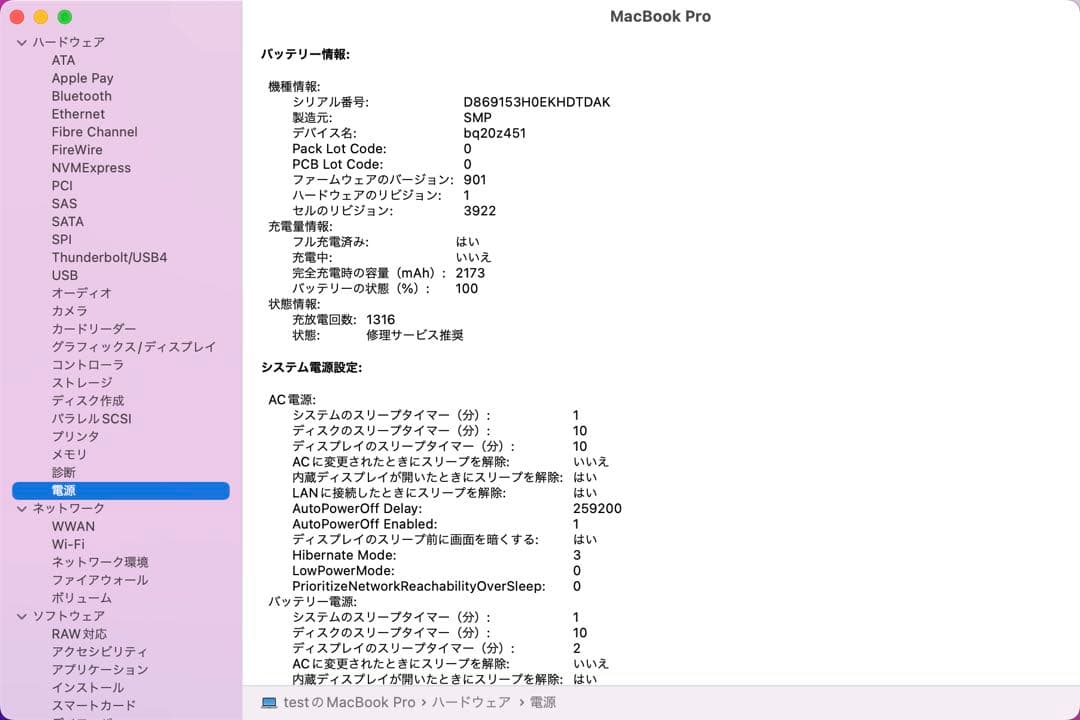
Task: Open the Thunderbolt/USB4 section
Action: coord(110,257)
